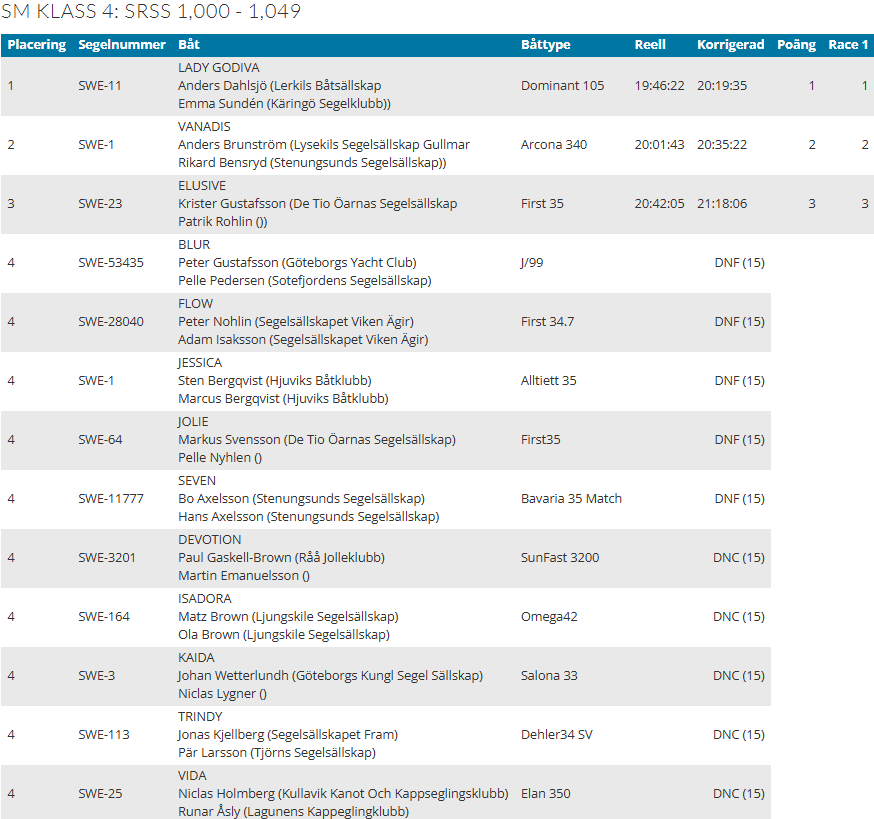
Task: Click sail number SWE-23
Action: (100, 203)
